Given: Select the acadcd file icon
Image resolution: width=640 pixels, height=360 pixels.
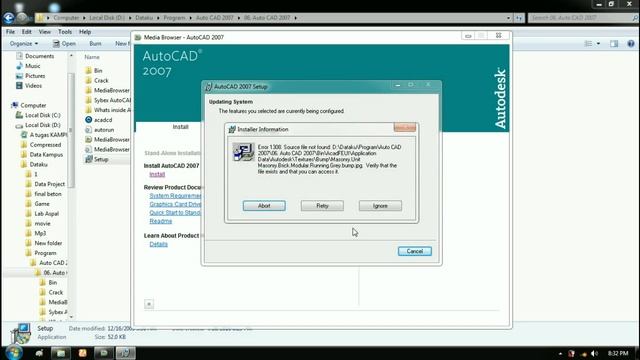Looking at the screenshot, I should coord(89,120).
